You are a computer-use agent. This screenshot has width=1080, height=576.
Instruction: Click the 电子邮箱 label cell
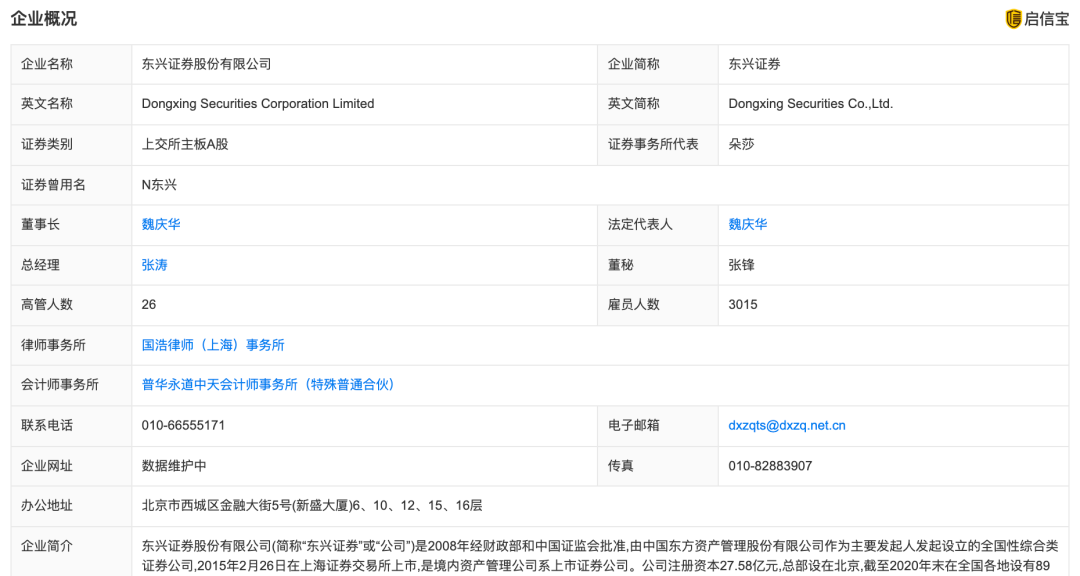(x=658, y=426)
